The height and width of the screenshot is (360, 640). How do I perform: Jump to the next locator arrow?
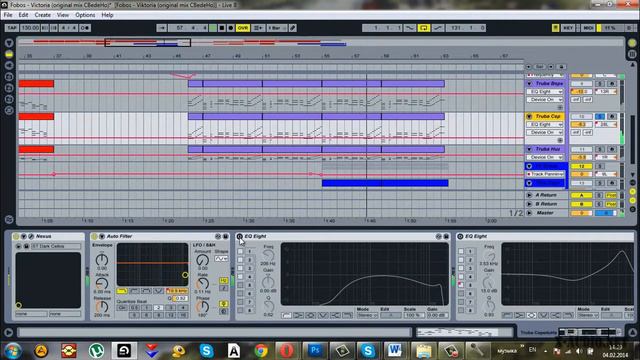point(551,67)
